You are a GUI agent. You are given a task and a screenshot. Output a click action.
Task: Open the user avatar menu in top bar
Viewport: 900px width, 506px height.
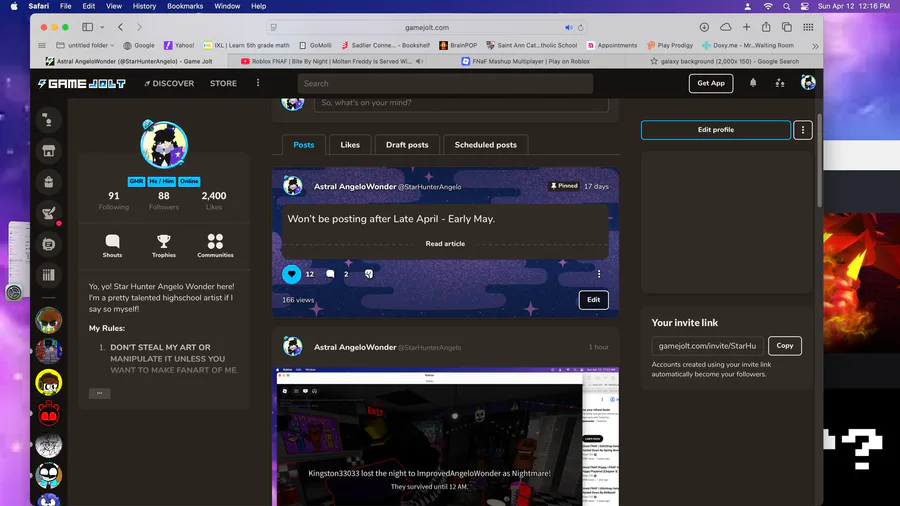pyautogui.click(x=808, y=83)
